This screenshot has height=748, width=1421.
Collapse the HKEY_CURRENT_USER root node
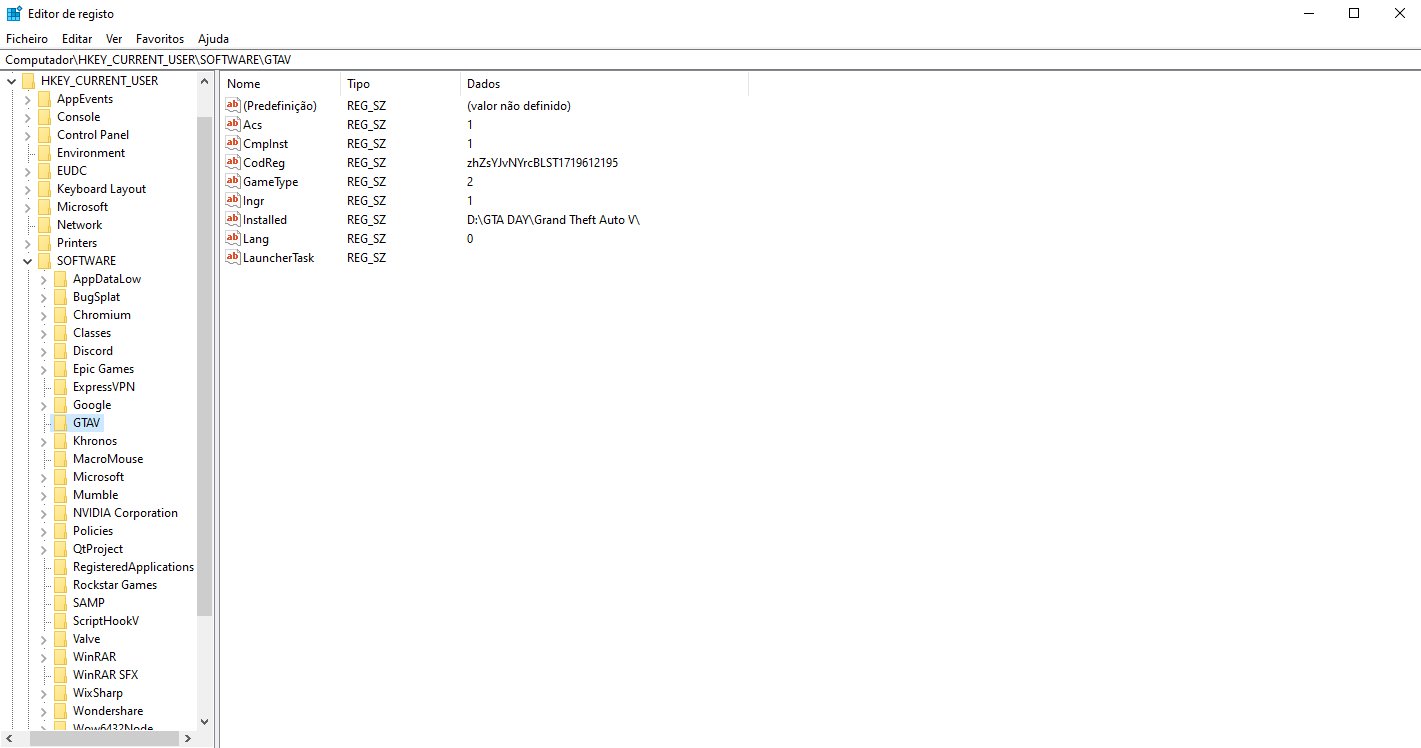(11, 81)
